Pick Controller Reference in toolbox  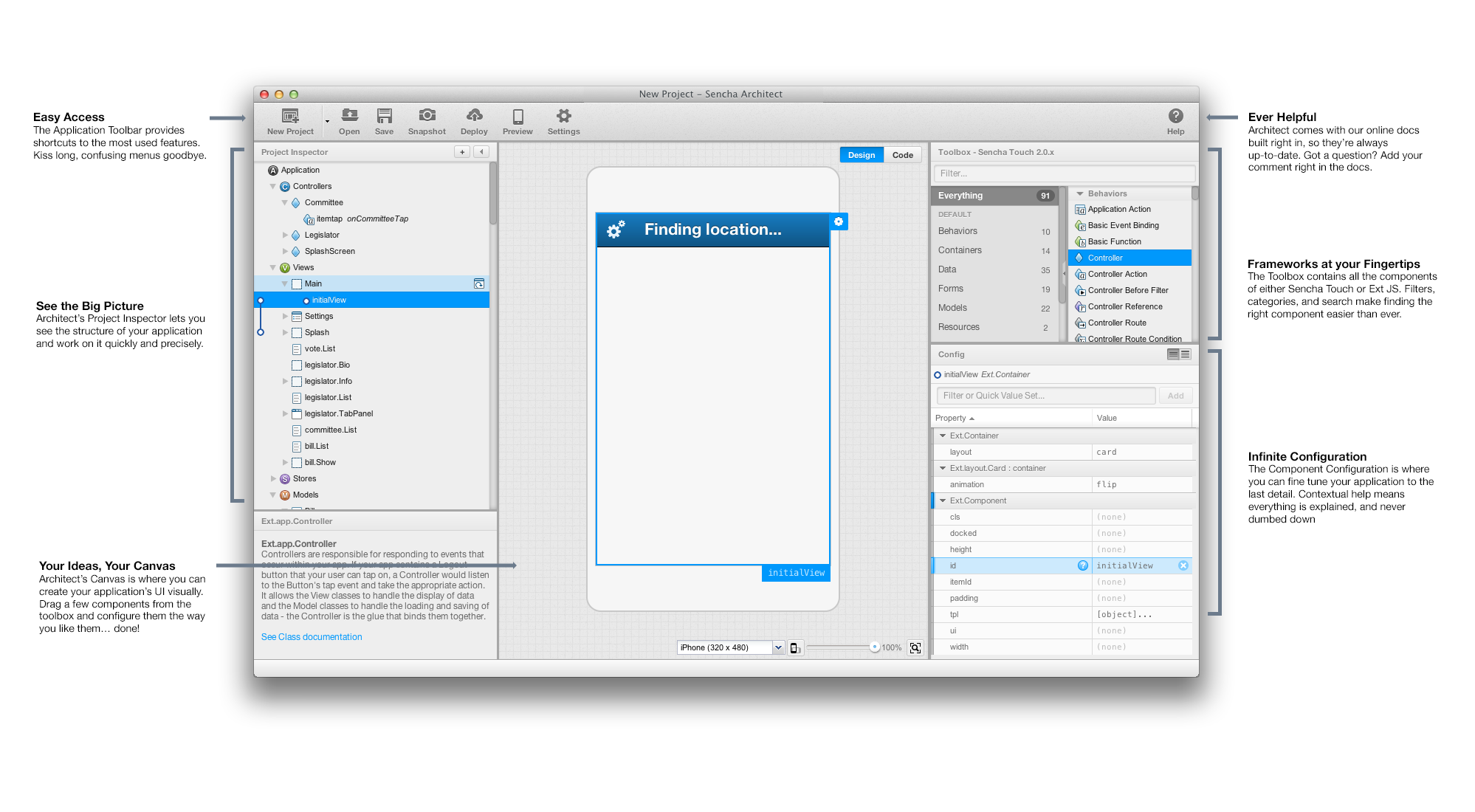1130,307
